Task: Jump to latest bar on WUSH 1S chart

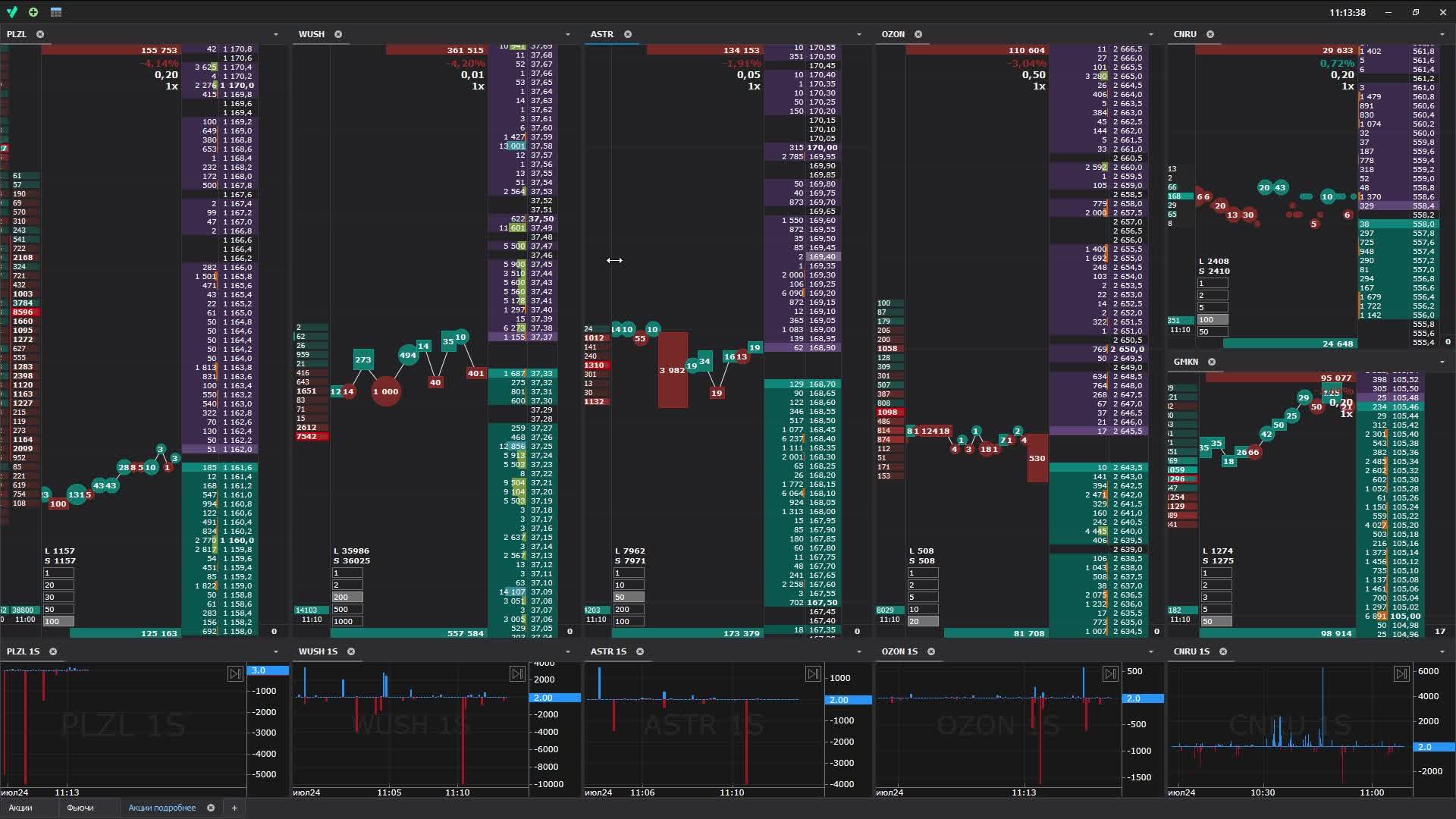Action: [x=517, y=673]
